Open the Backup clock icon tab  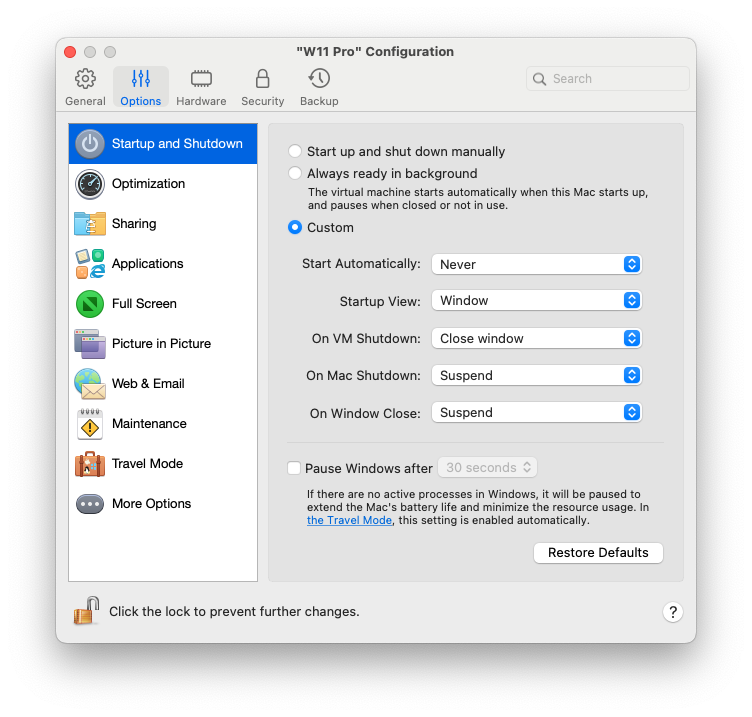pyautogui.click(x=319, y=79)
